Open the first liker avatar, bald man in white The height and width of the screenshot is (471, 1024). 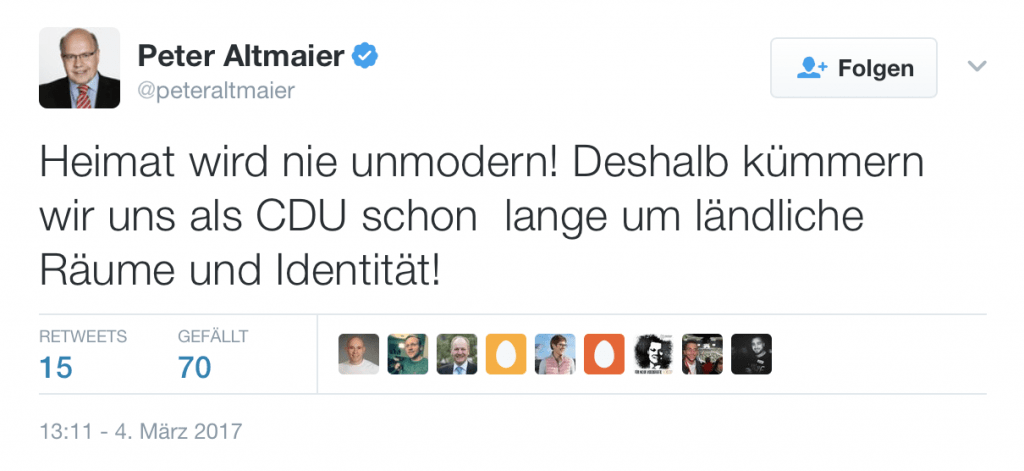359,354
